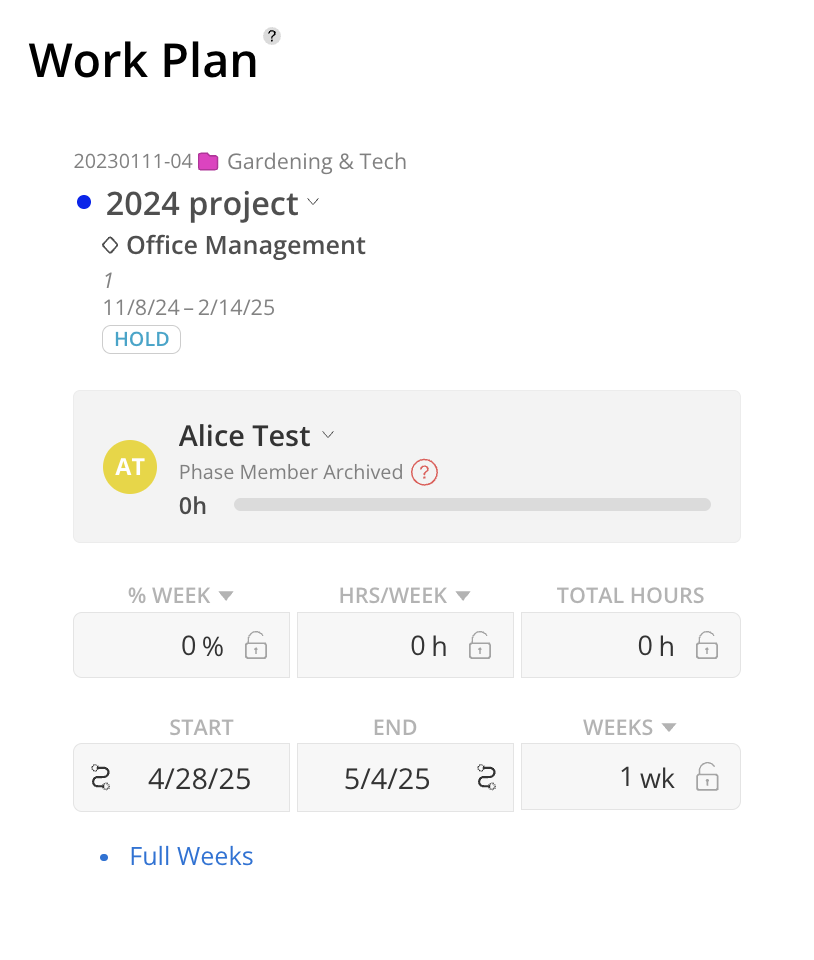Toggle the lock on Total Hours field
Viewport: 814px width, 960px height.
[707, 646]
